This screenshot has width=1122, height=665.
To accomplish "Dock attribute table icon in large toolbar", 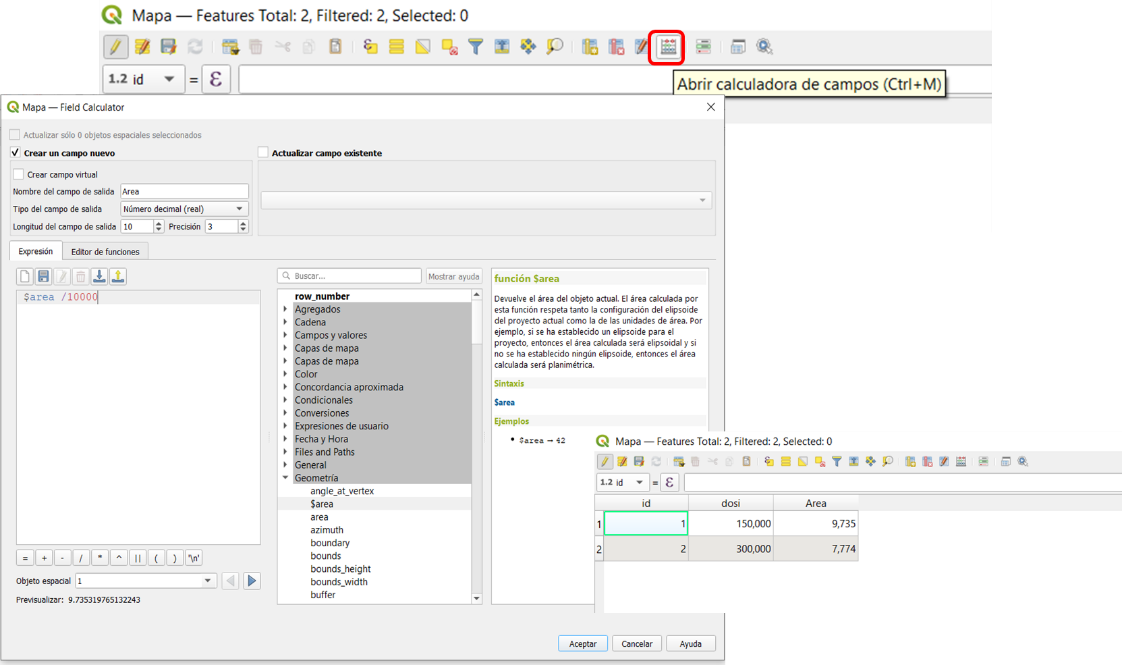I will 738,47.
